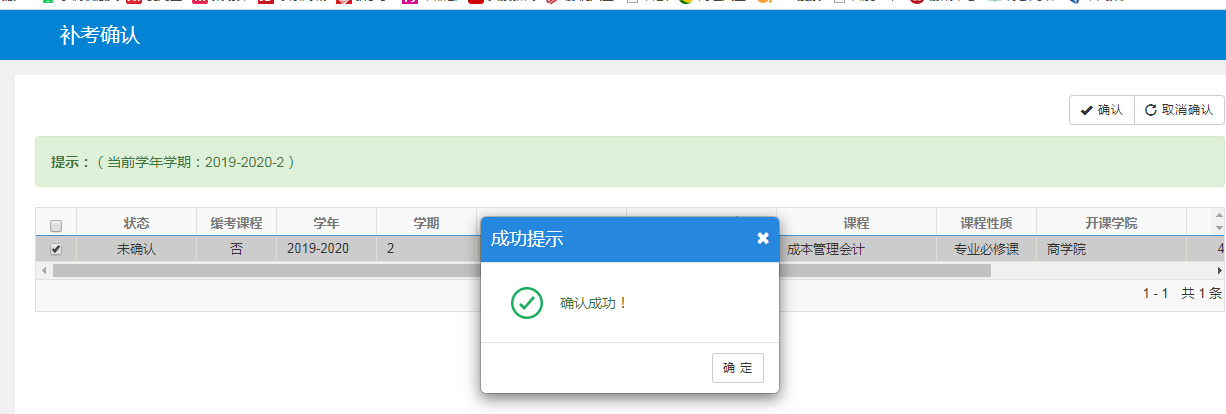
Task: Close the 成功提示 dialog with the X
Action: pos(763,238)
